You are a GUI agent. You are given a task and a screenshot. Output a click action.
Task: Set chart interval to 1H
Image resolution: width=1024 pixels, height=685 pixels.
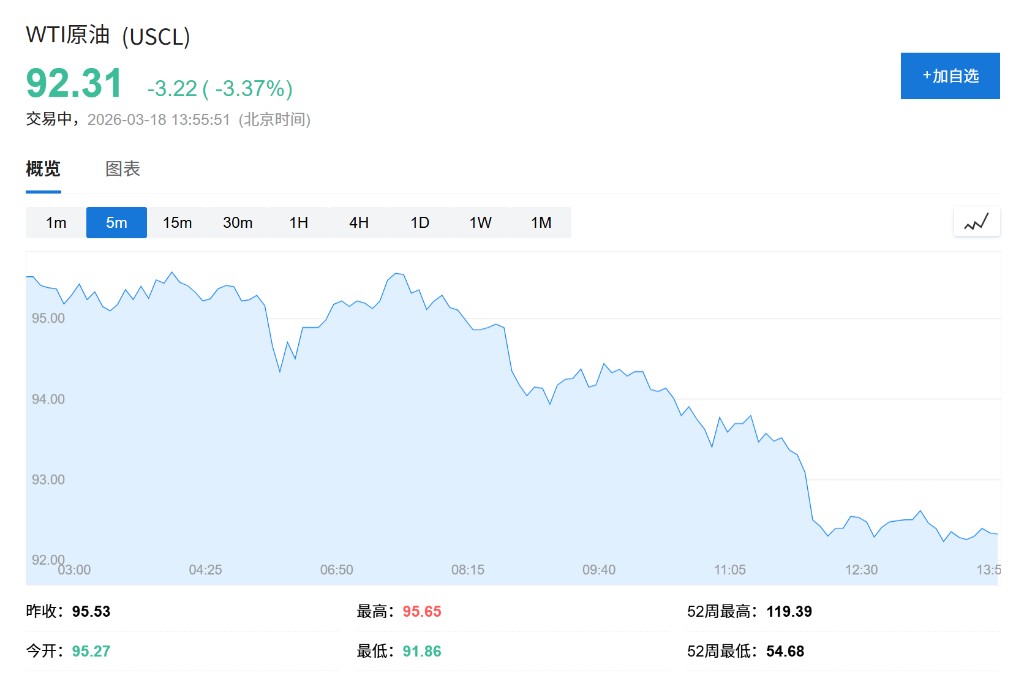(299, 222)
